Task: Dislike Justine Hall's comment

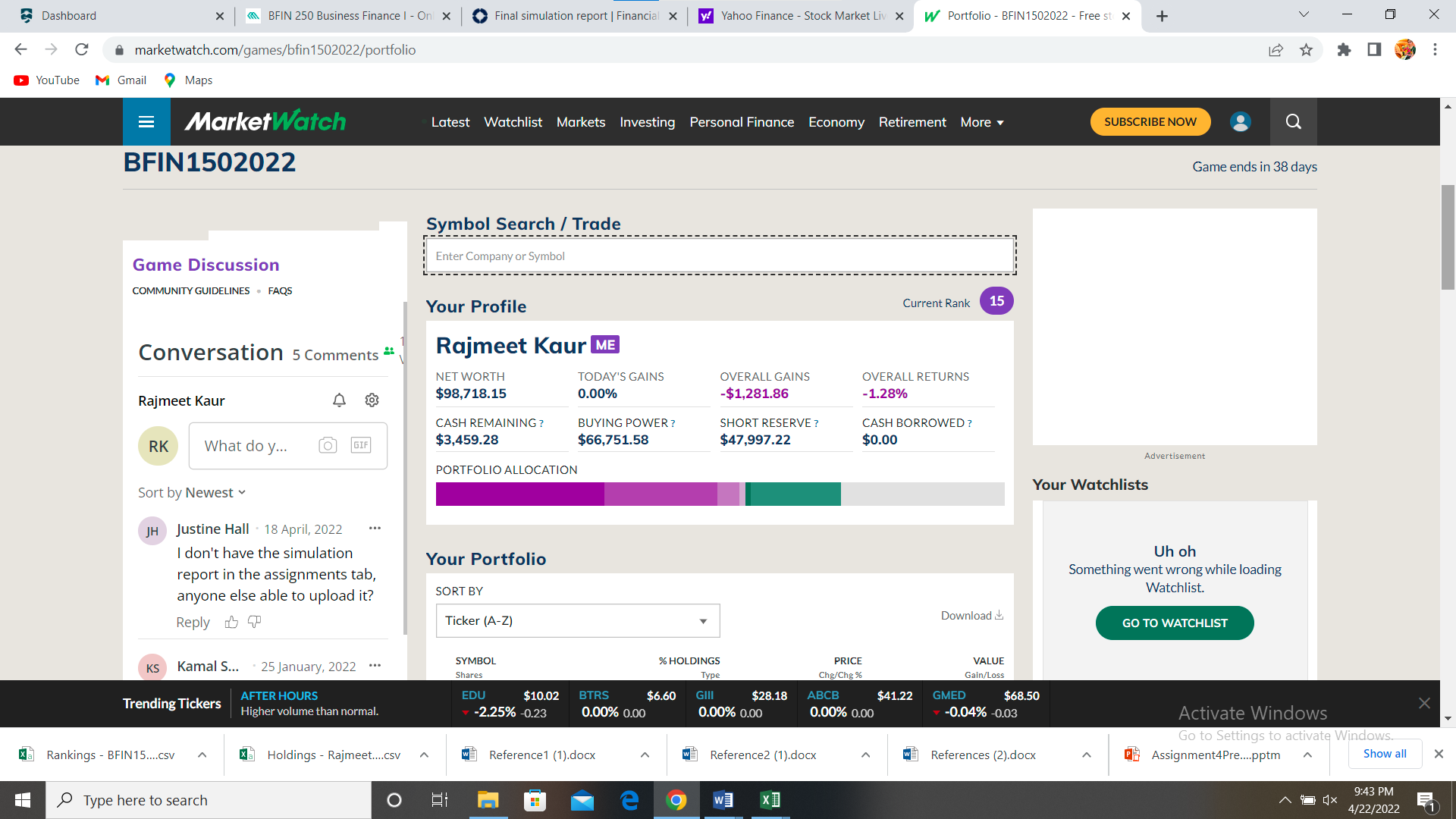Action: click(255, 623)
